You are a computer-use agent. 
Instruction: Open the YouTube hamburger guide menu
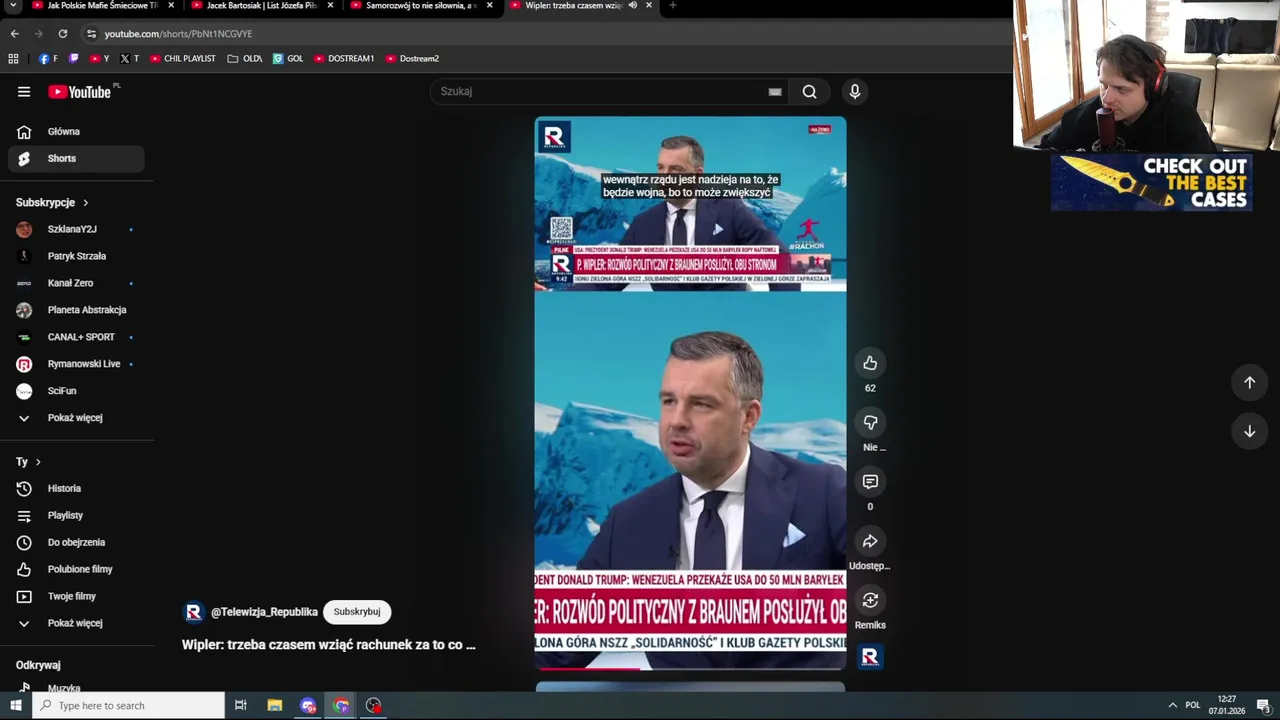click(24, 92)
